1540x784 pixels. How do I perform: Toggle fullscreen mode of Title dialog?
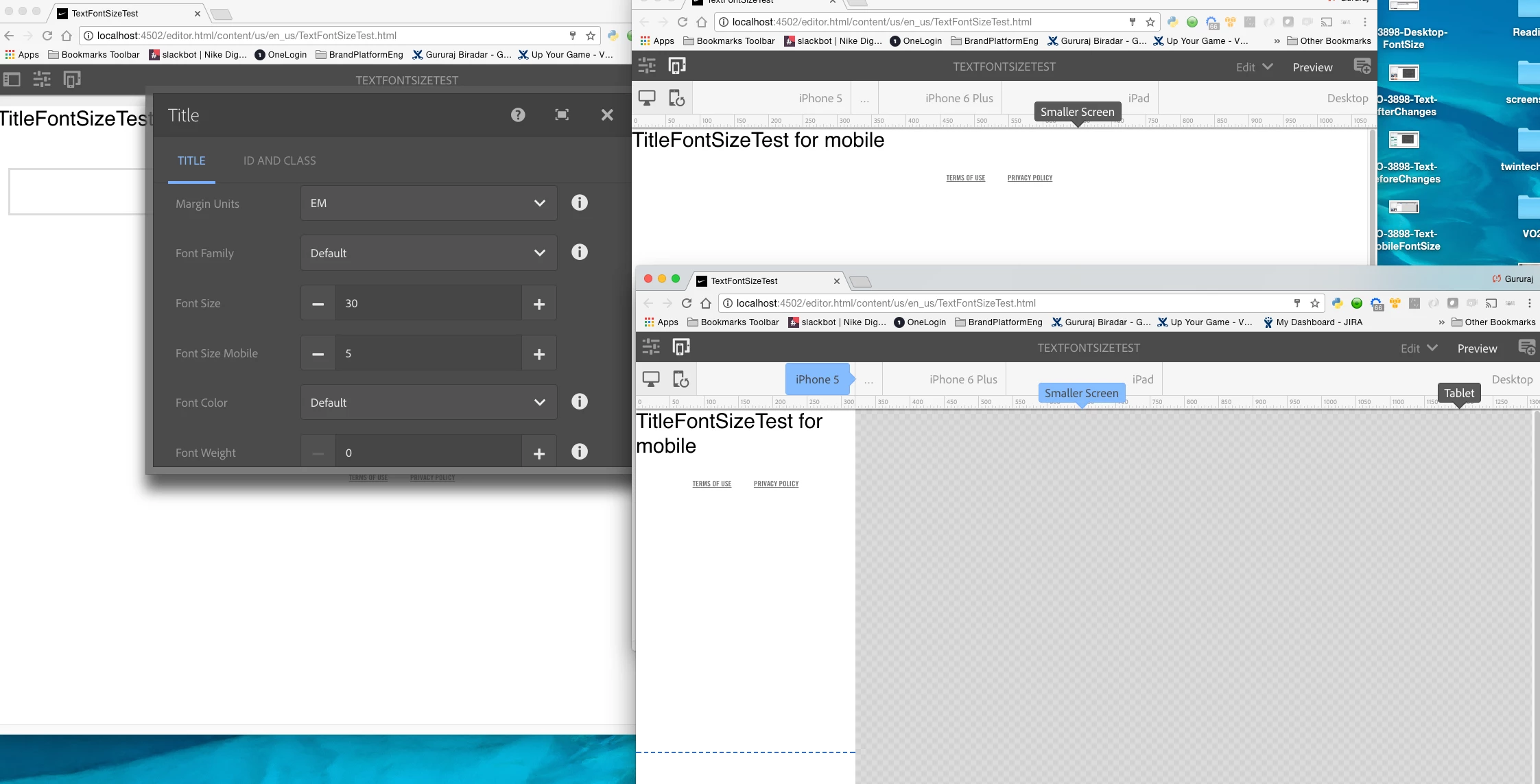pos(562,115)
